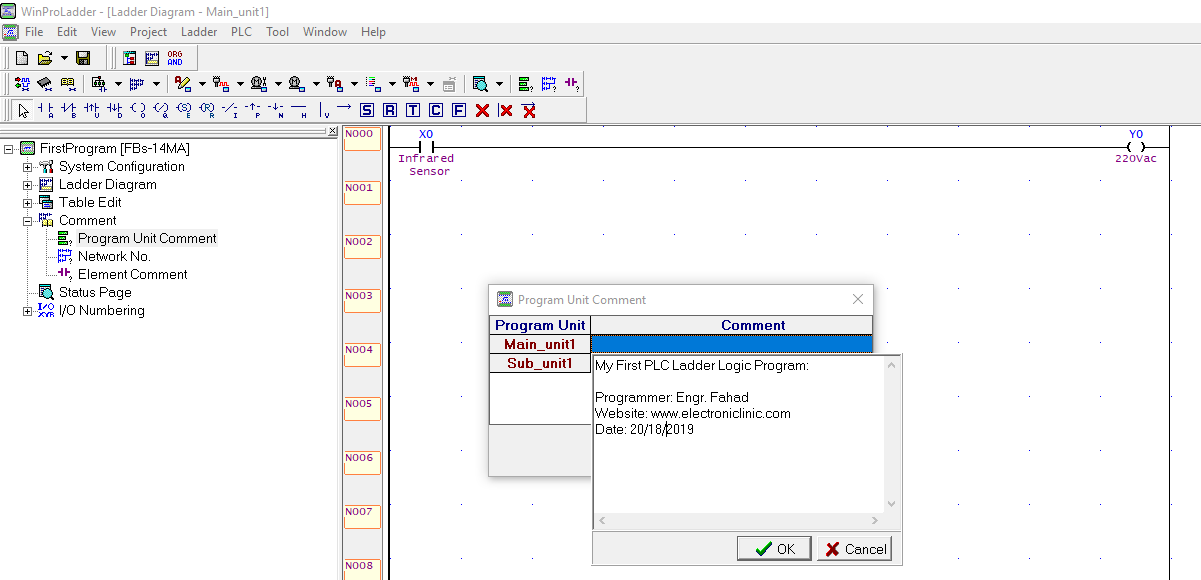This screenshot has width=1201, height=580.
Task: Create a new project file
Action: (x=22, y=58)
